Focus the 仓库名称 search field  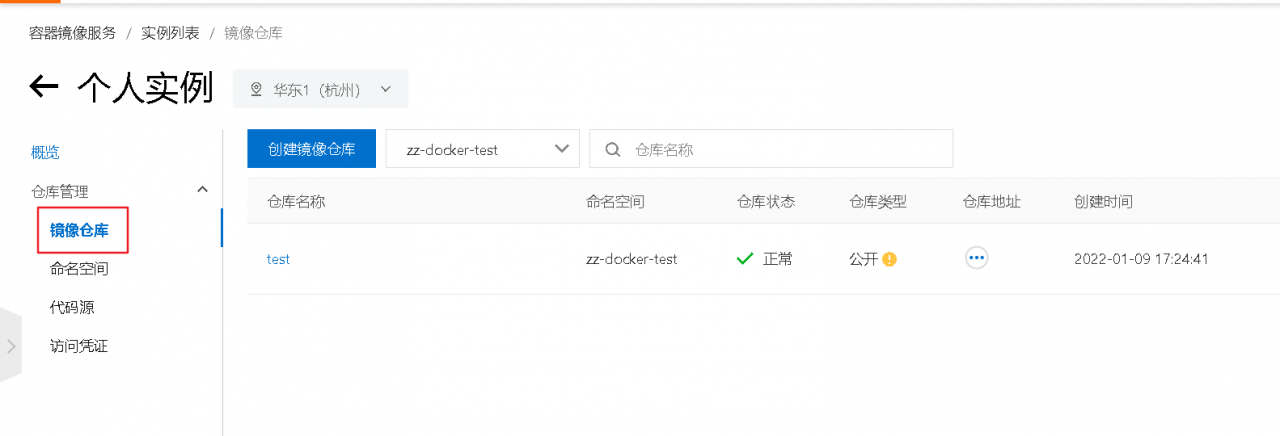pyautogui.click(x=771, y=149)
